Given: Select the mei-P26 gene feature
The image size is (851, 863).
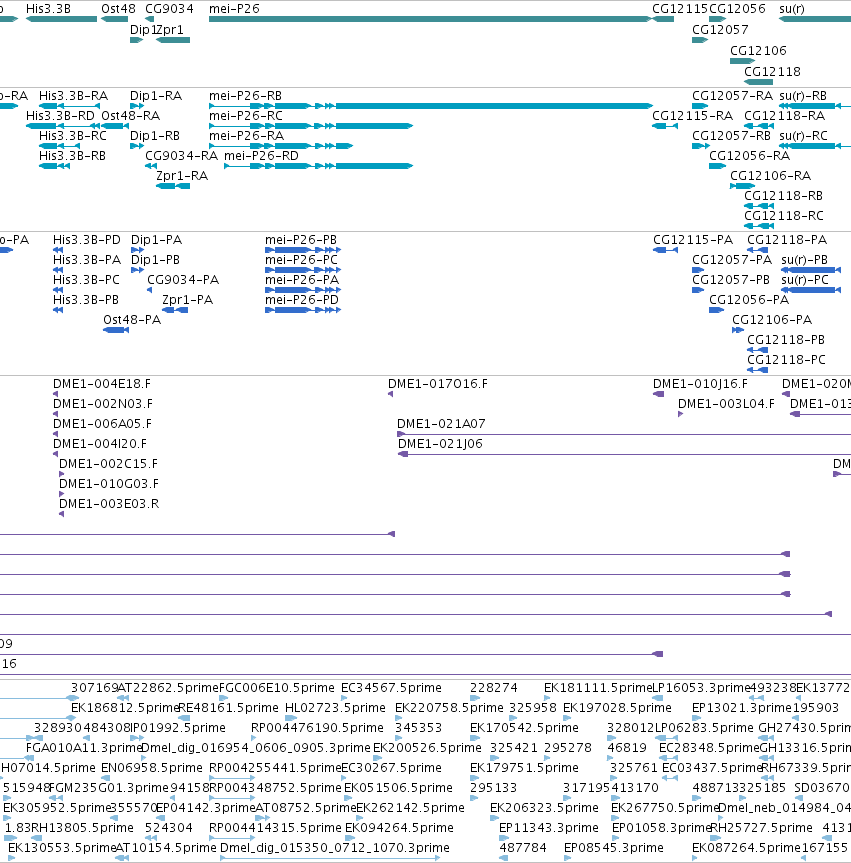Looking at the screenshot, I should pos(430,19).
